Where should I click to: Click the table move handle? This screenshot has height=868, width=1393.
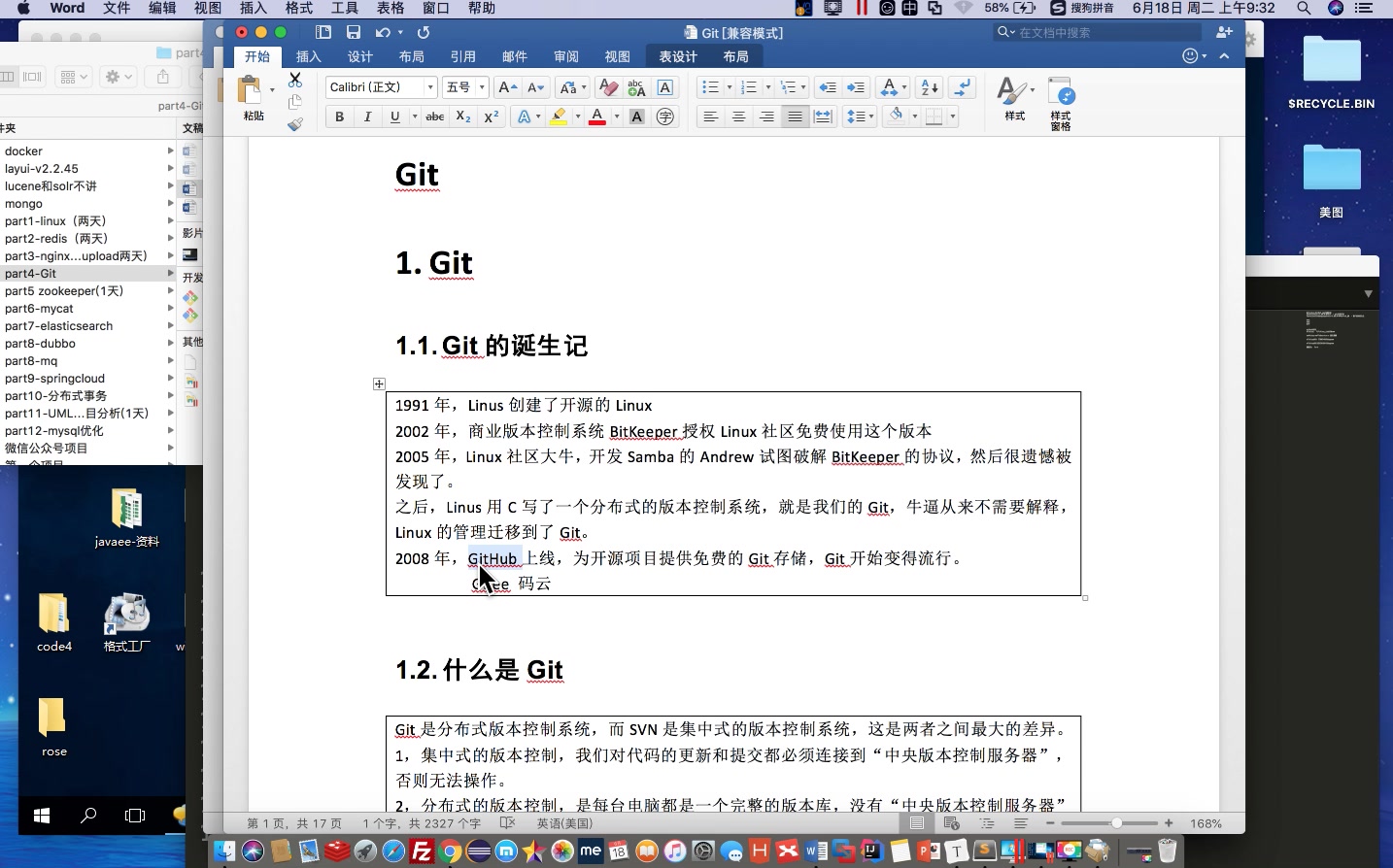click(379, 384)
